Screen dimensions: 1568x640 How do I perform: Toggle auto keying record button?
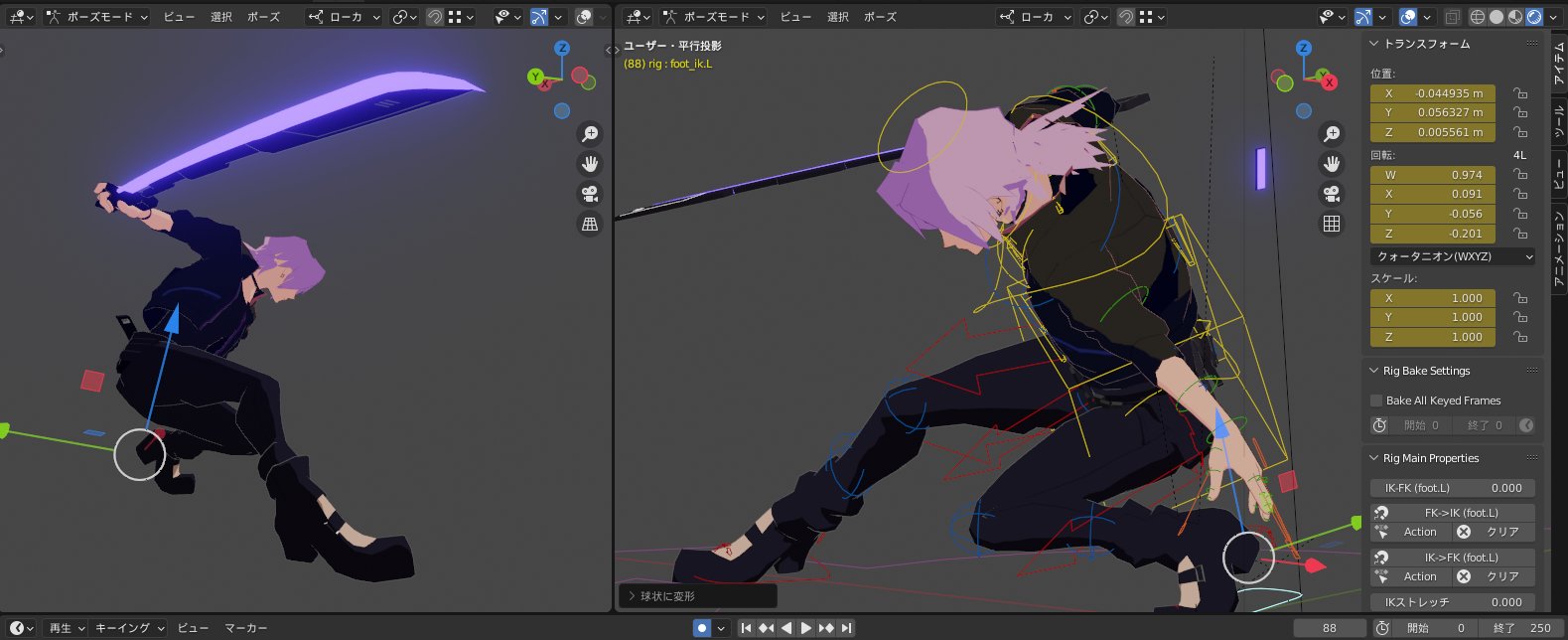pos(702,628)
